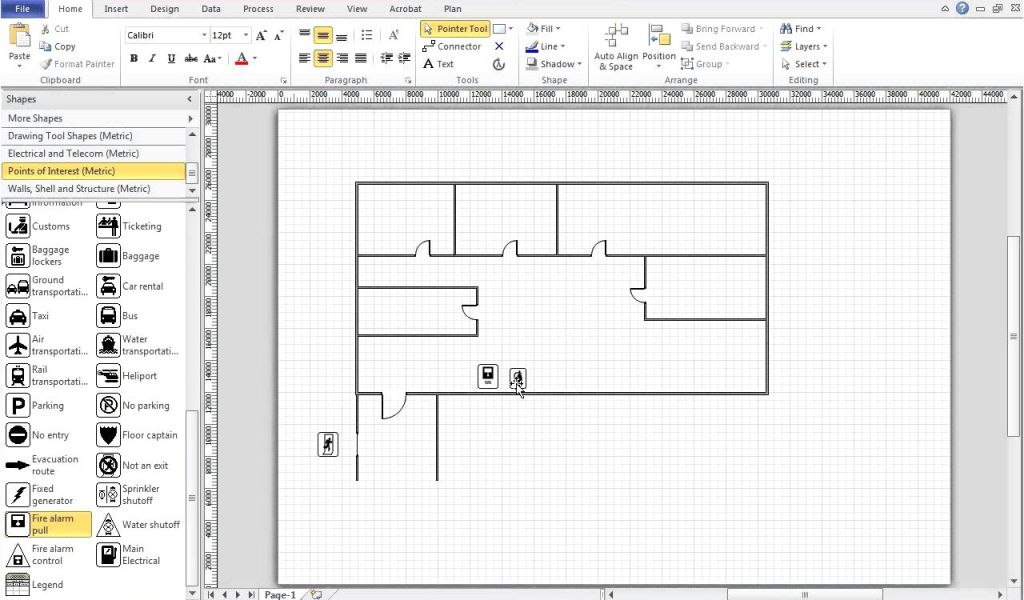This screenshot has width=1024, height=600.
Task: Open Electrical and Telecom (Metric) stencil
Action: pyautogui.click(x=73, y=154)
